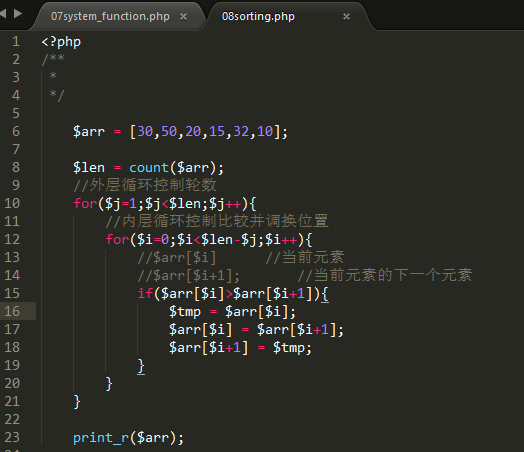Click the print_r($arr); statement
The image size is (524, 452).
(128, 438)
